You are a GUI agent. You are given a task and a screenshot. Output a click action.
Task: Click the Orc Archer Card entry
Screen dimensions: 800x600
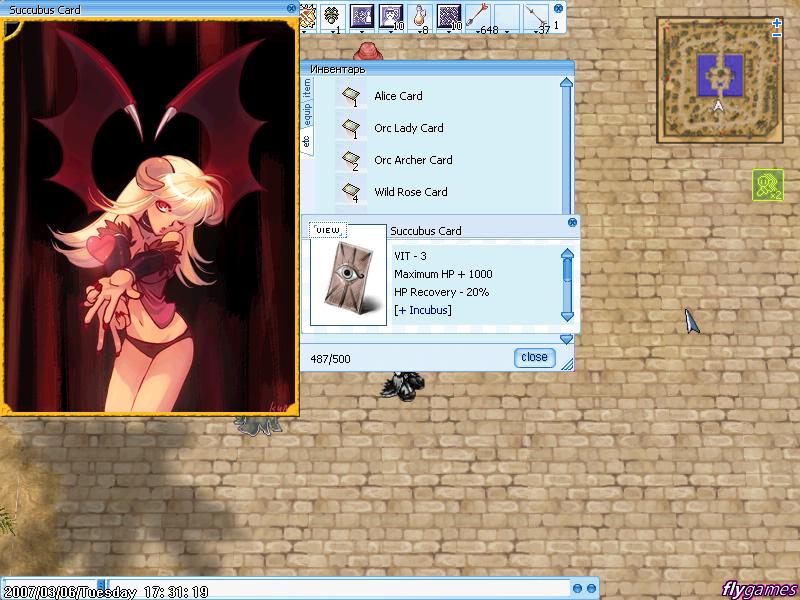click(412, 160)
